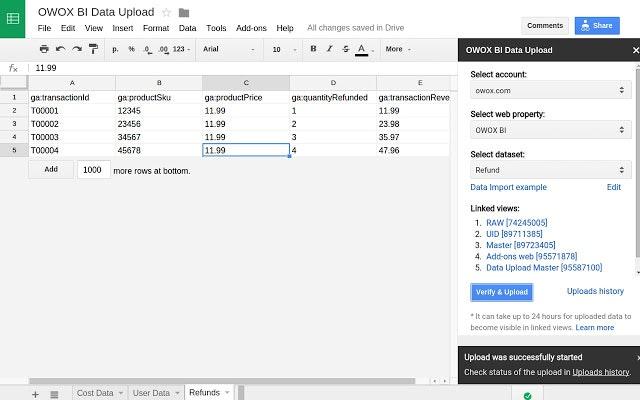This screenshot has width=640, height=400.
Task: Select the paint format tool
Action: [x=93, y=49]
